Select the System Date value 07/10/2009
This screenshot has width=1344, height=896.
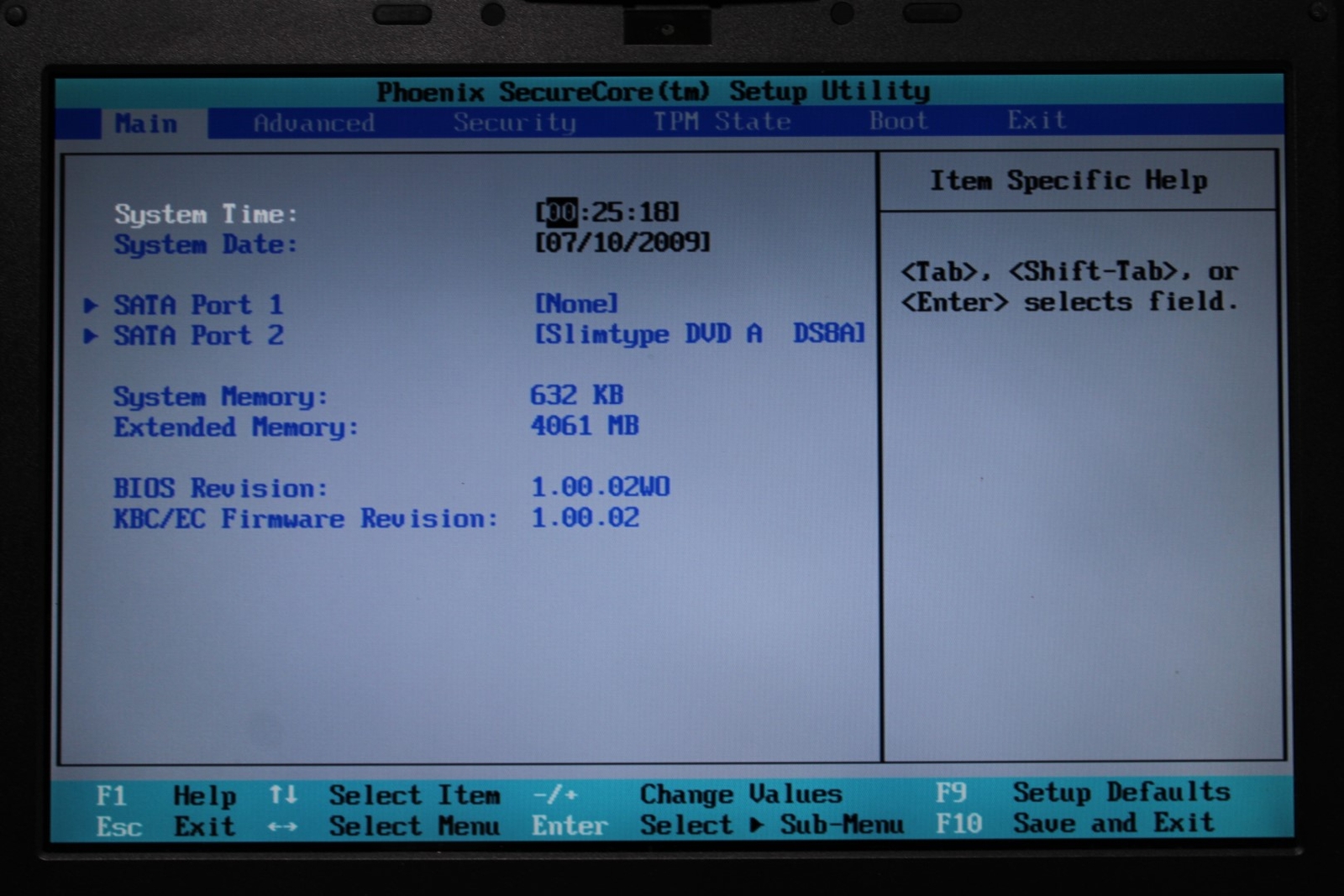tap(622, 243)
